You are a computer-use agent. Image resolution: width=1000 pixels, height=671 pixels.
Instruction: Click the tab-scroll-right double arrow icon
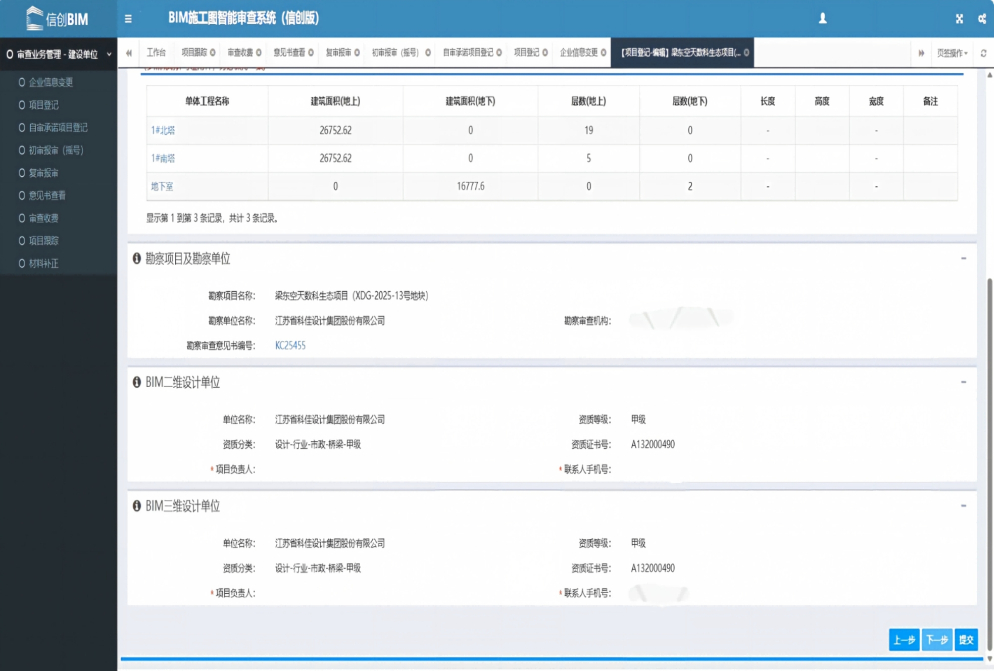pos(921,53)
